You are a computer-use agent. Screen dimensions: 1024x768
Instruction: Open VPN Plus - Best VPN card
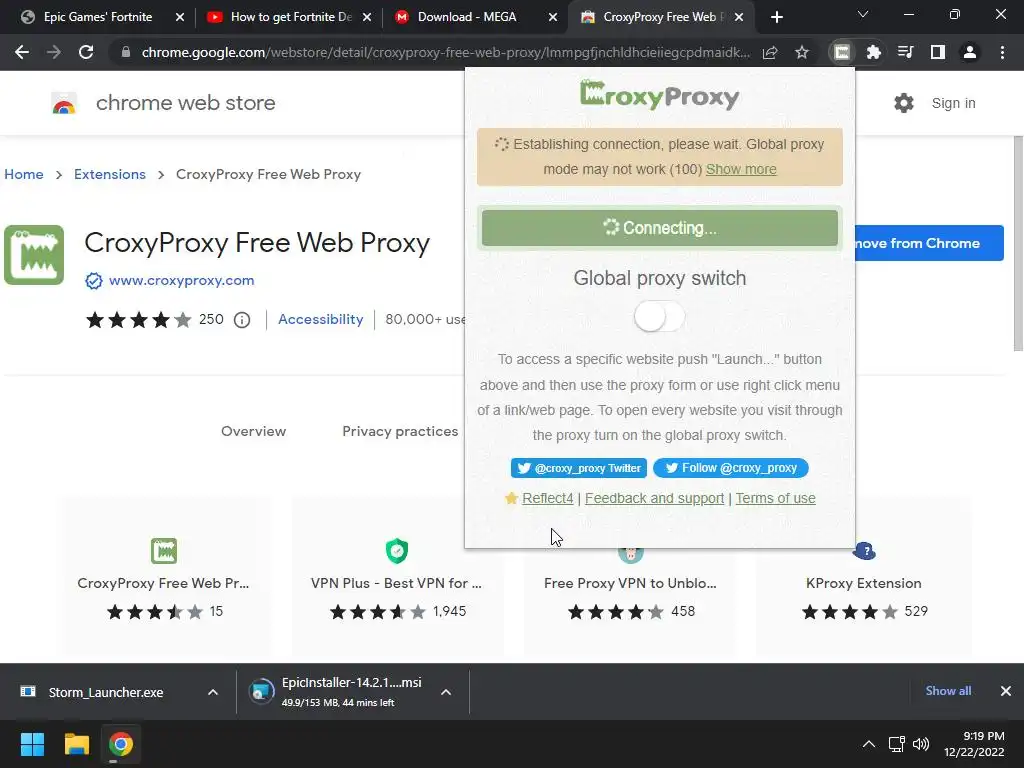click(x=396, y=577)
